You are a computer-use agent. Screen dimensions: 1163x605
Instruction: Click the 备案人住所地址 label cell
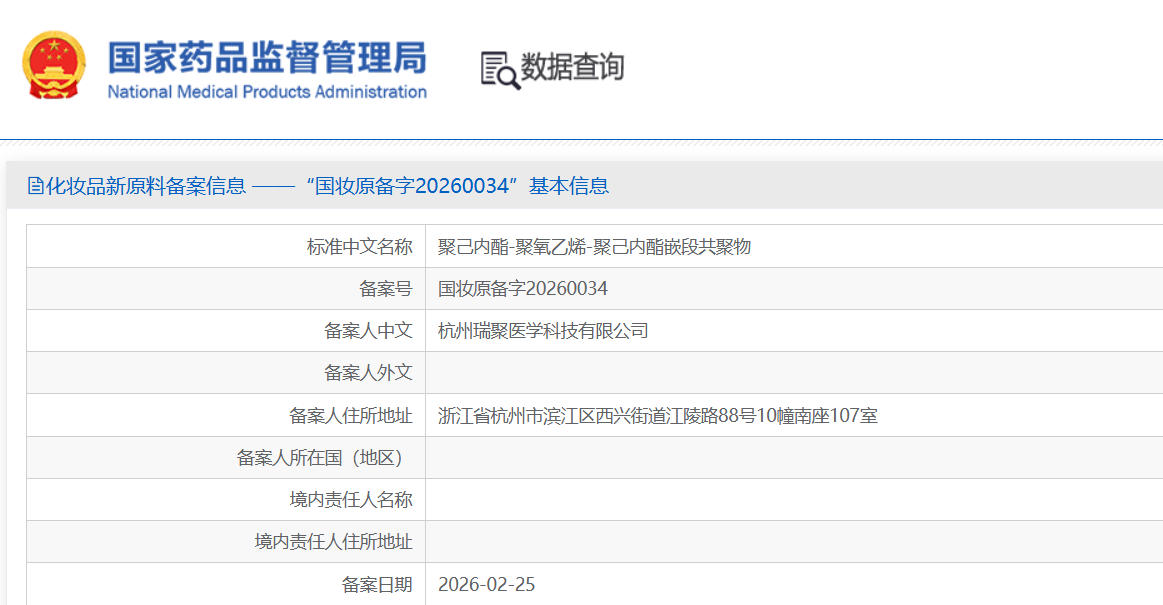(x=350, y=416)
